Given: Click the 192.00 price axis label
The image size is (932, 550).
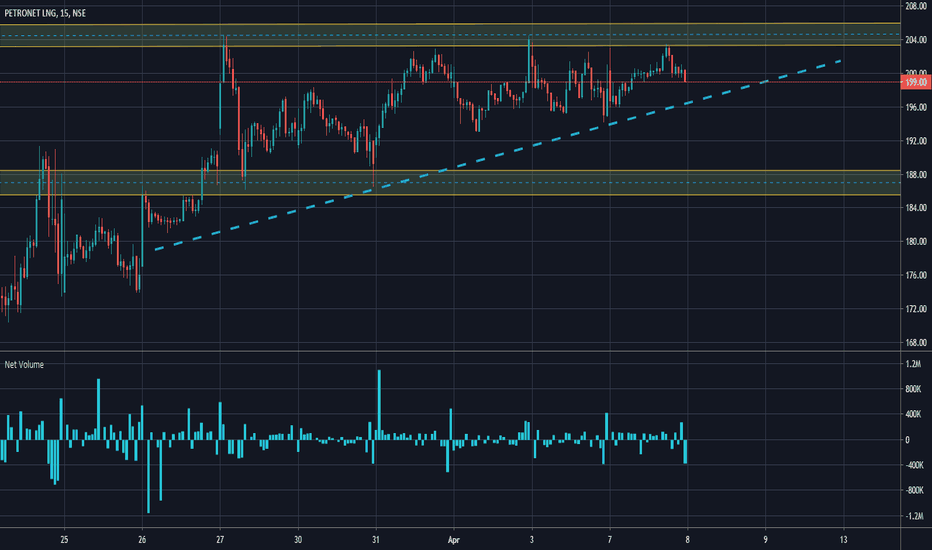Looking at the screenshot, I should coord(916,141).
